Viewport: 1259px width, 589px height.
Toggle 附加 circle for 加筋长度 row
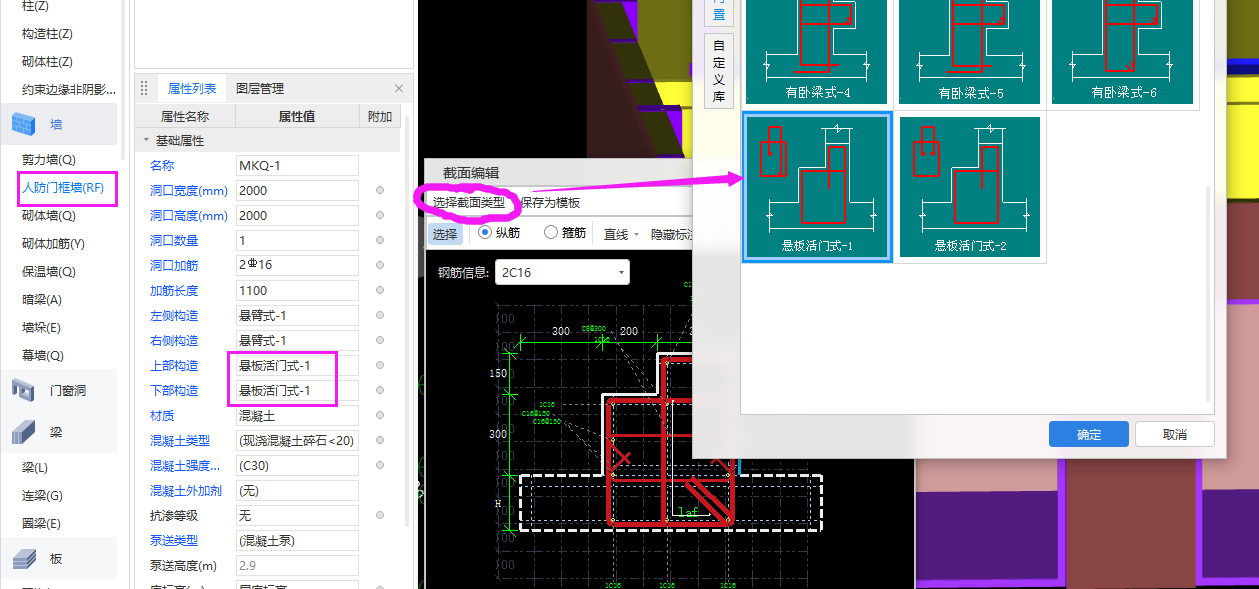pos(380,290)
